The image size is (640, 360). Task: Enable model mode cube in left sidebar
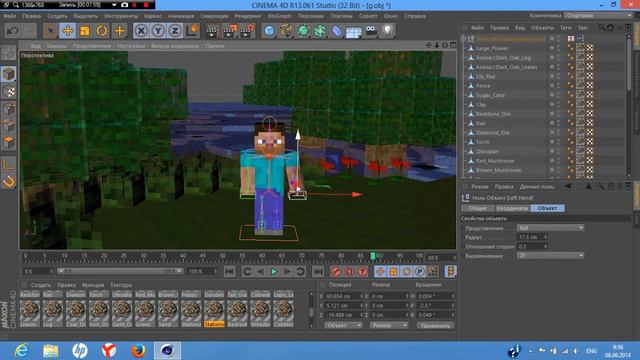tap(9, 74)
